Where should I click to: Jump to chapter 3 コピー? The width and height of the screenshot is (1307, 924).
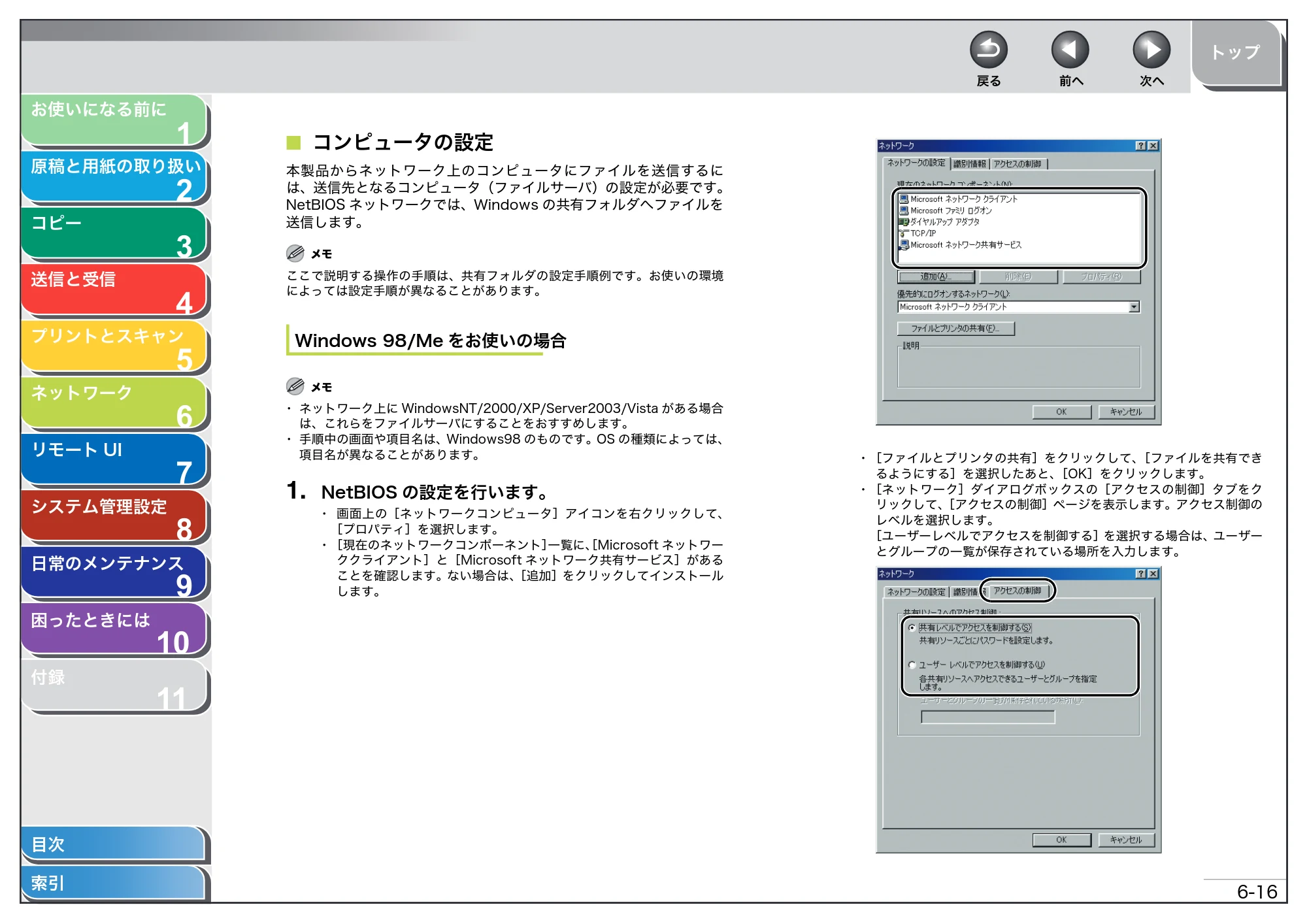pos(114,234)
